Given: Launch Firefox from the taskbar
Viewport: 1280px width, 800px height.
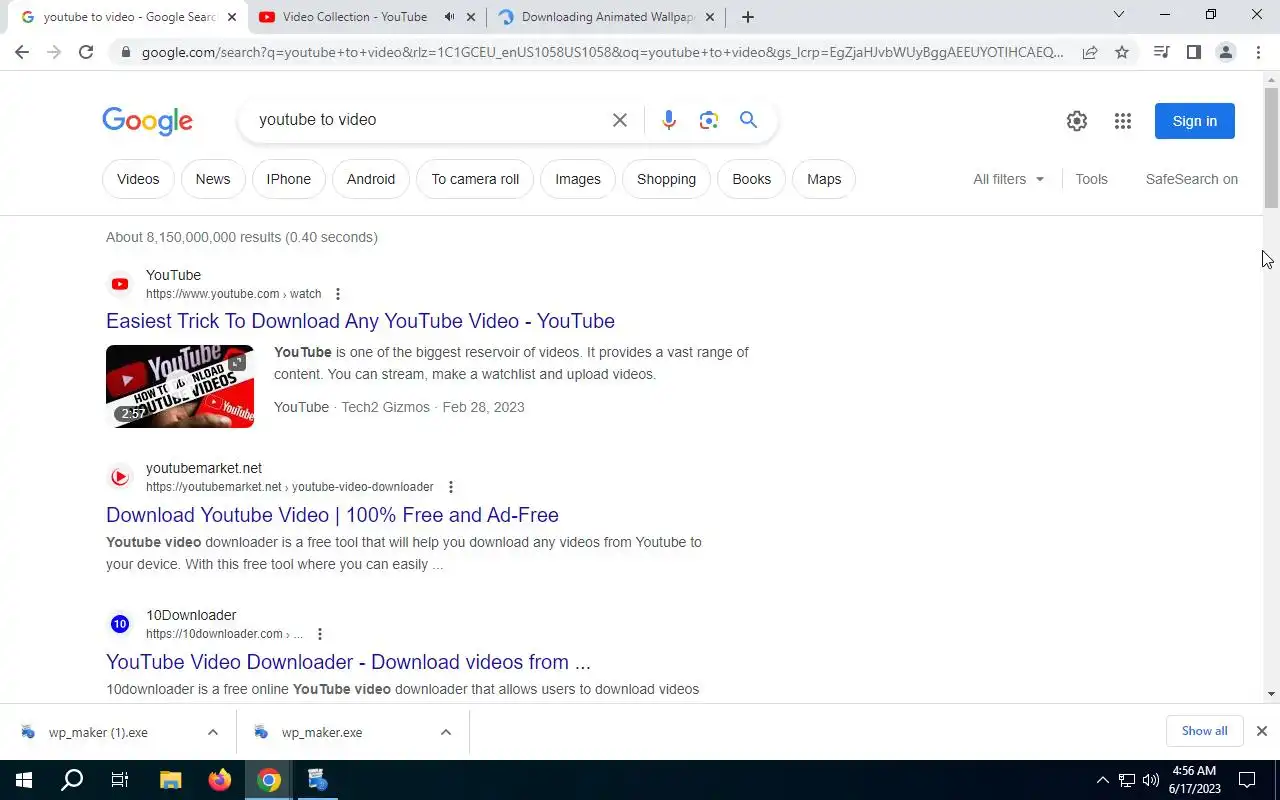Looking at the screenshot, I should point(219,780).
